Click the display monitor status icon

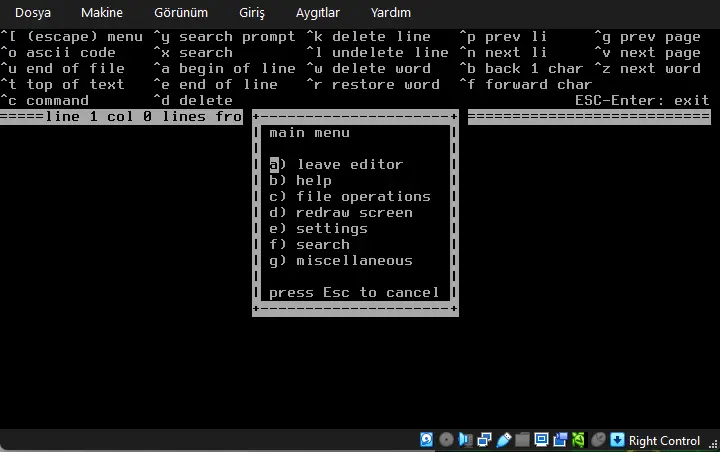click(x=541, y=440)
